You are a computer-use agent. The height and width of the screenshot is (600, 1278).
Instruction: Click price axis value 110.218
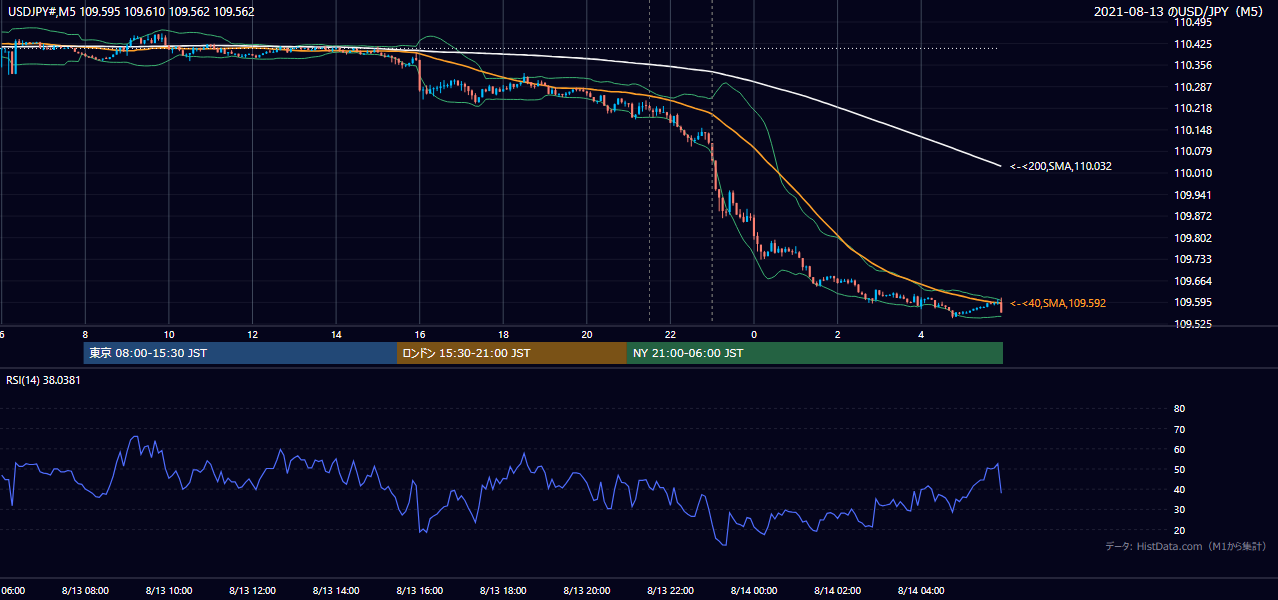pos(1192,109)
